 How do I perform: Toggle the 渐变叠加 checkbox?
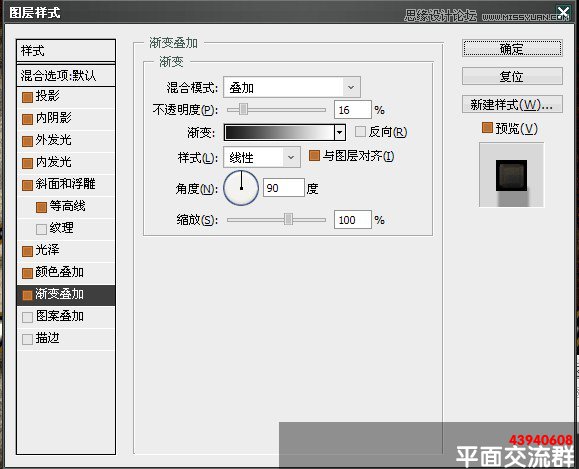[x=27, y=295]
